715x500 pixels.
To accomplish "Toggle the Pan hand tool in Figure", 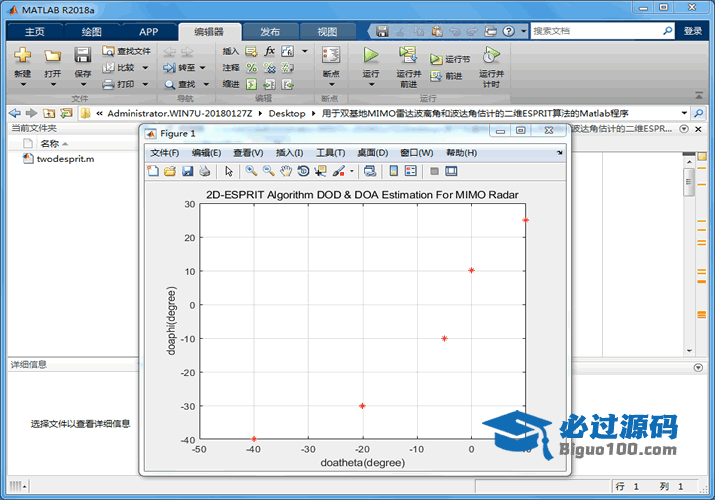I will coord(286,171).
